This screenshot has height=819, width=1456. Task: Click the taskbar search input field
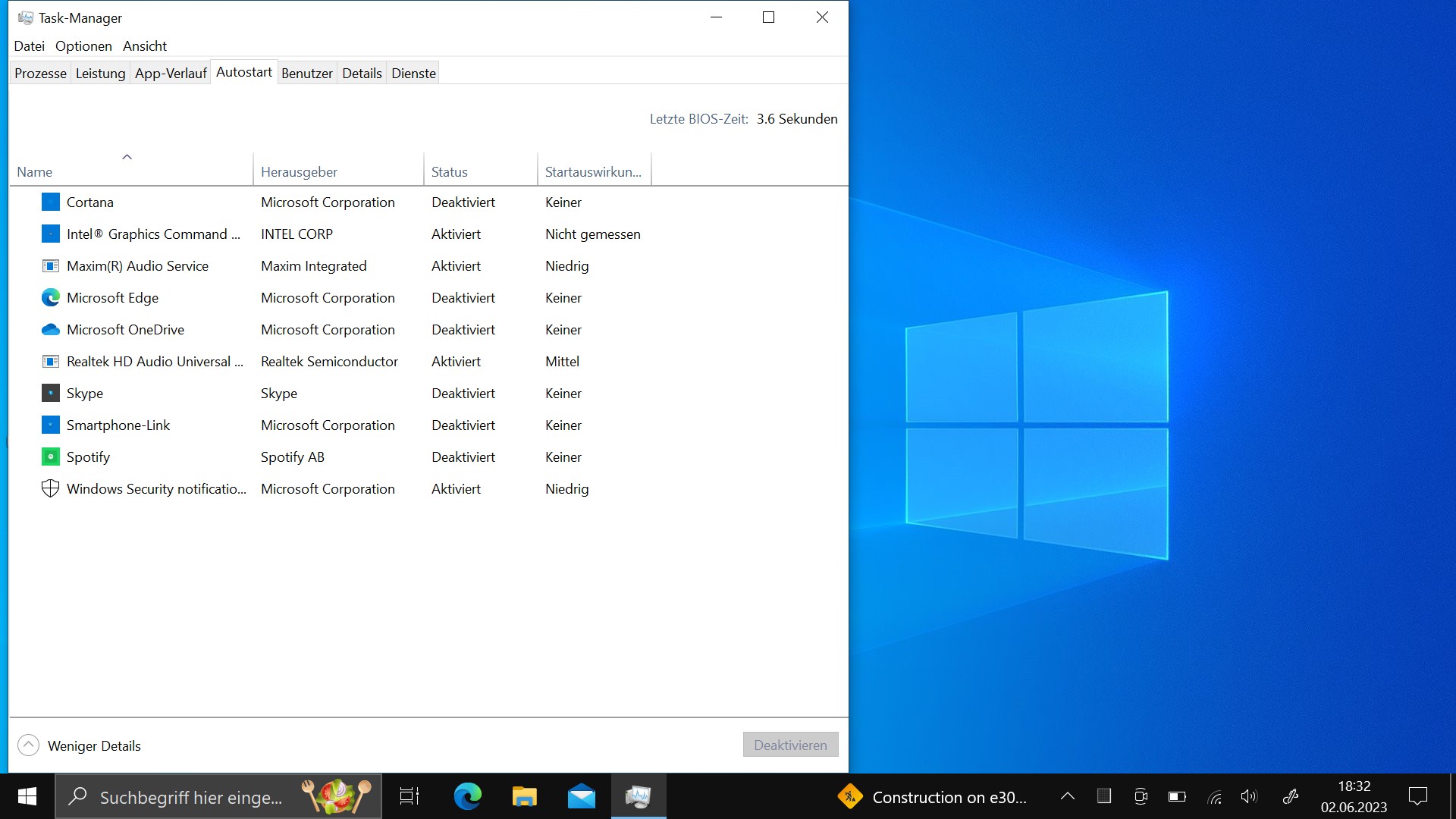click(191, 797)
